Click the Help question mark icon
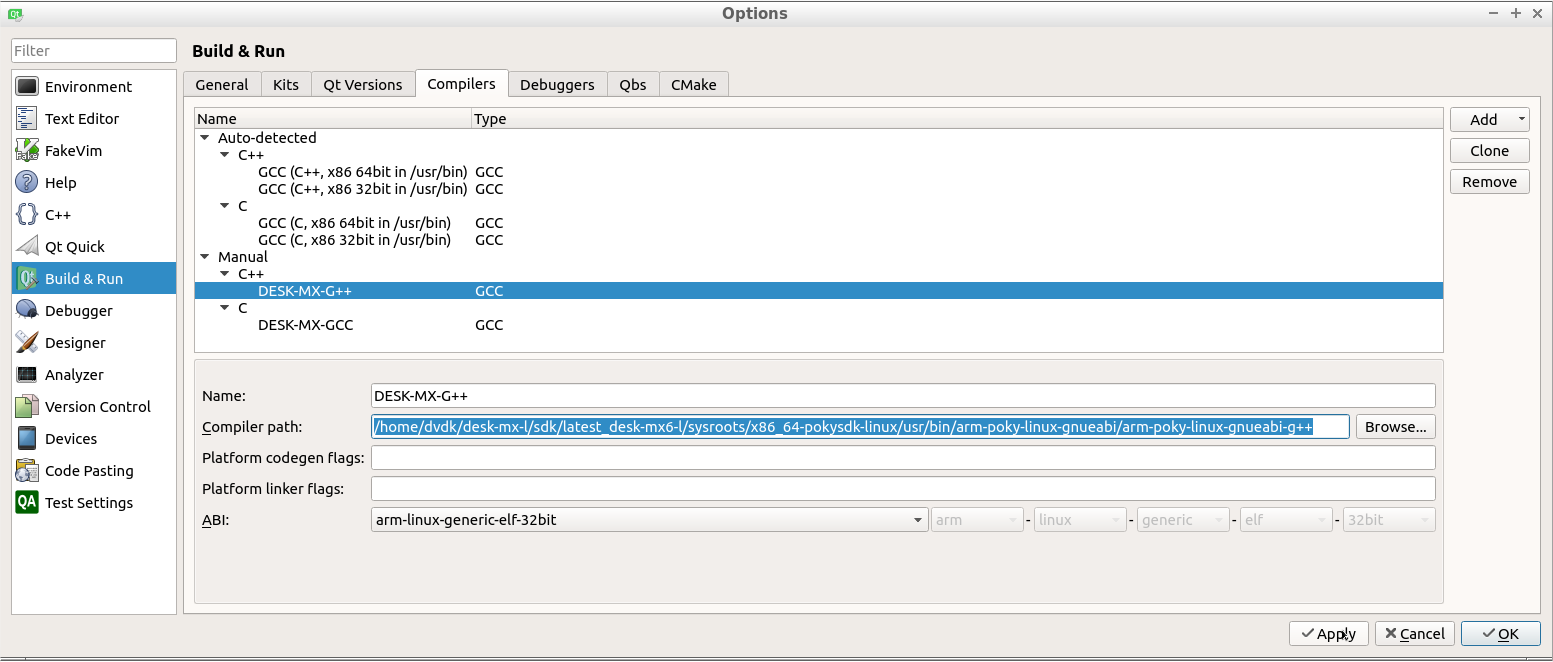The width and height of the screenshot is (1553, 662). (x=27, y=183)
